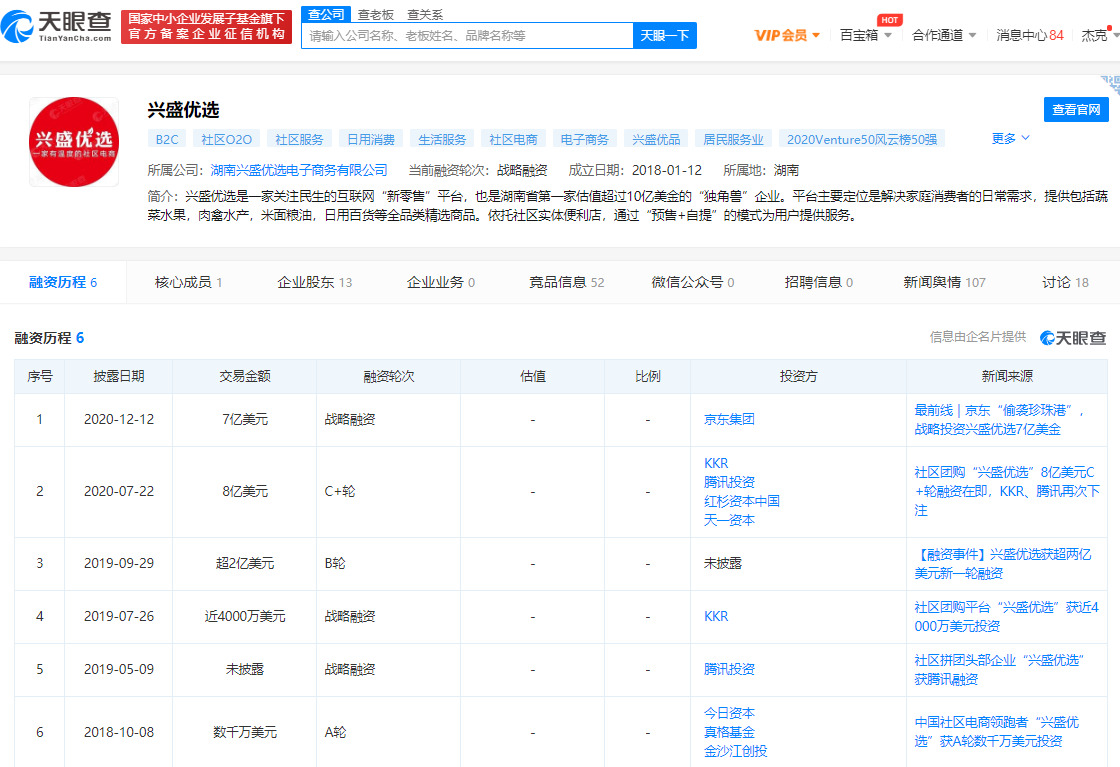Click the 电子商务 tag

tap(585, 139)
